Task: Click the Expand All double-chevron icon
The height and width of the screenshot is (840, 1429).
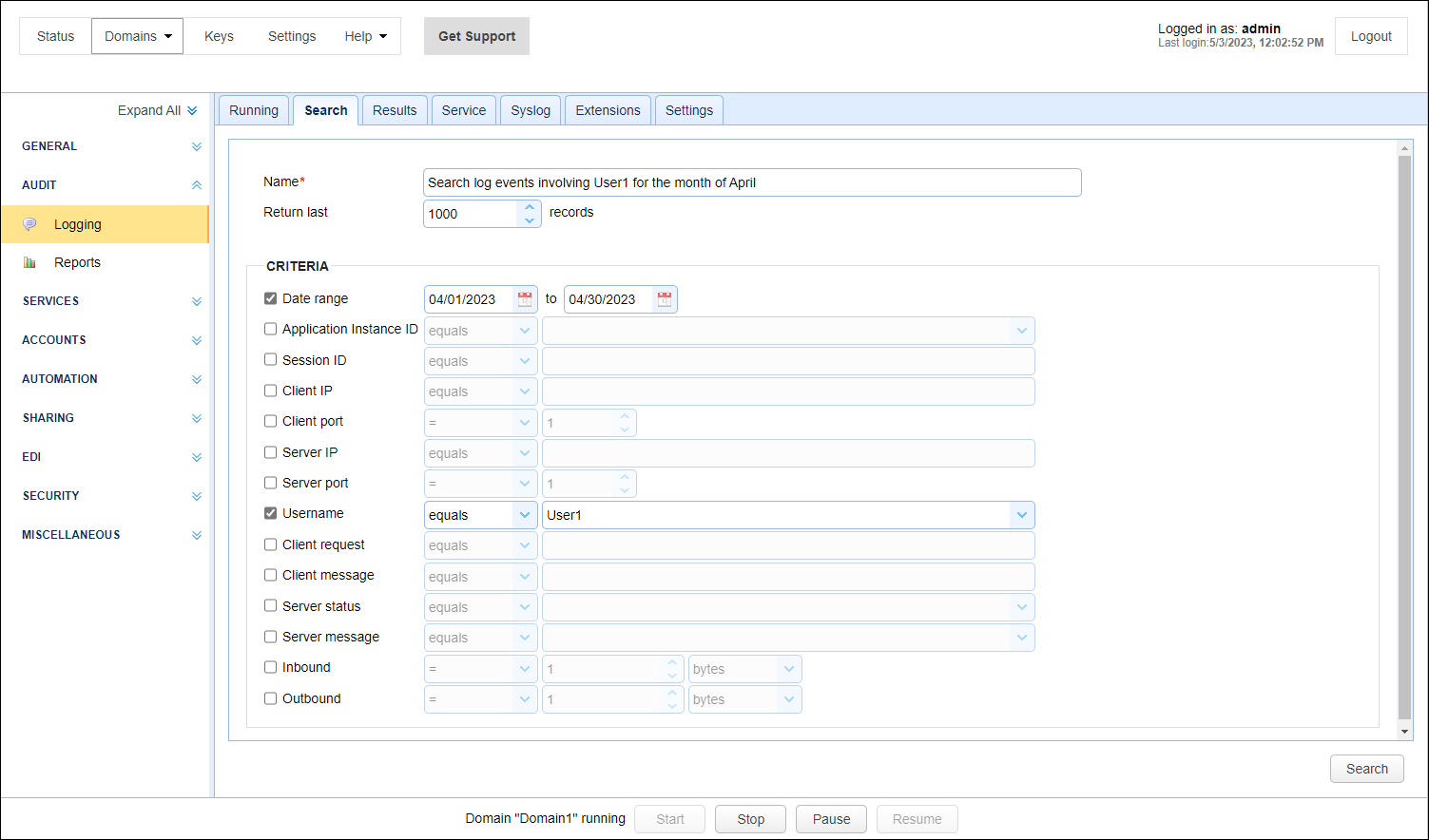Action: click(x=192, y=110)
